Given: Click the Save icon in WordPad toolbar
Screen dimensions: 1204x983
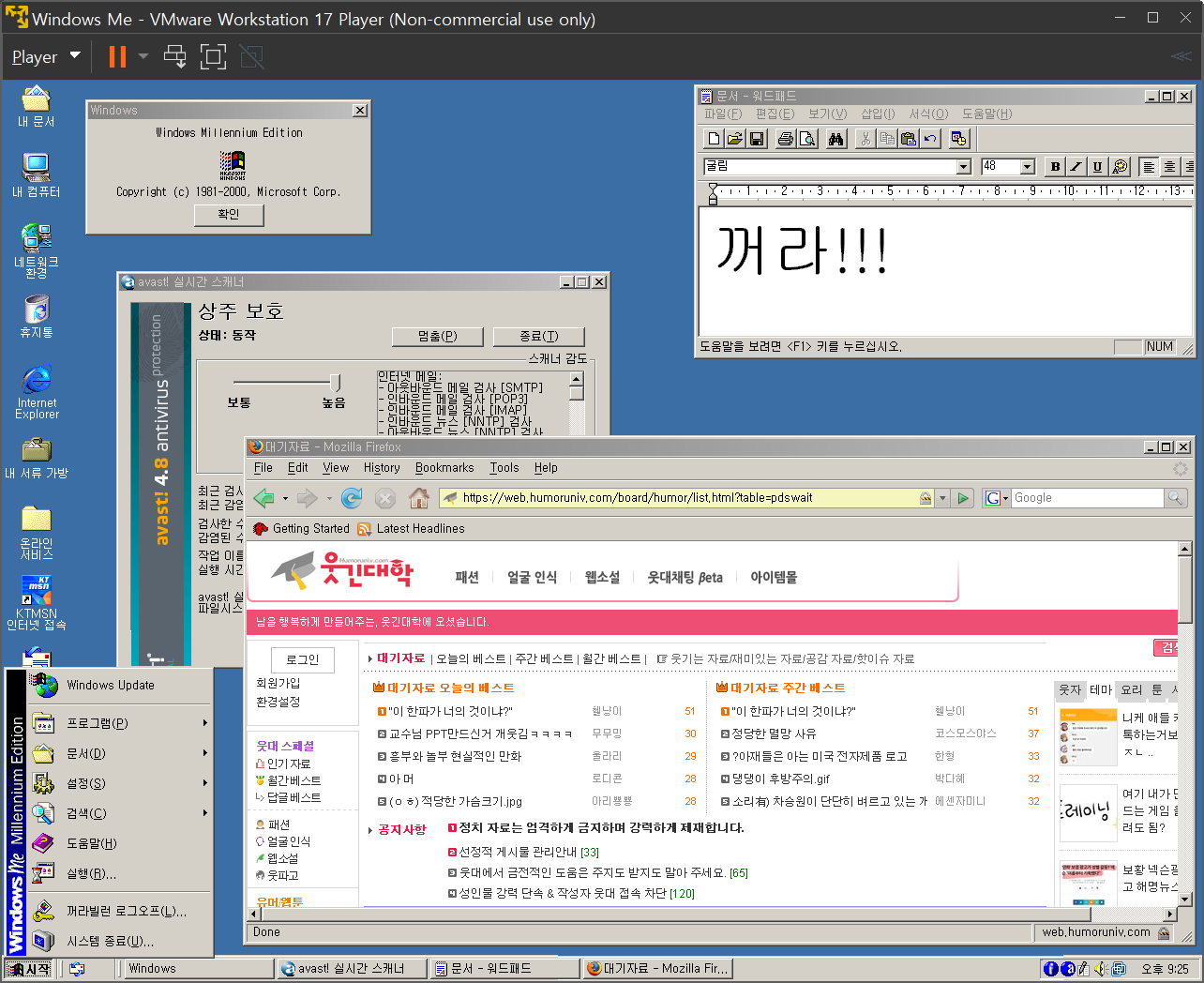Looking at the screenshot, I should pos(758,139).
